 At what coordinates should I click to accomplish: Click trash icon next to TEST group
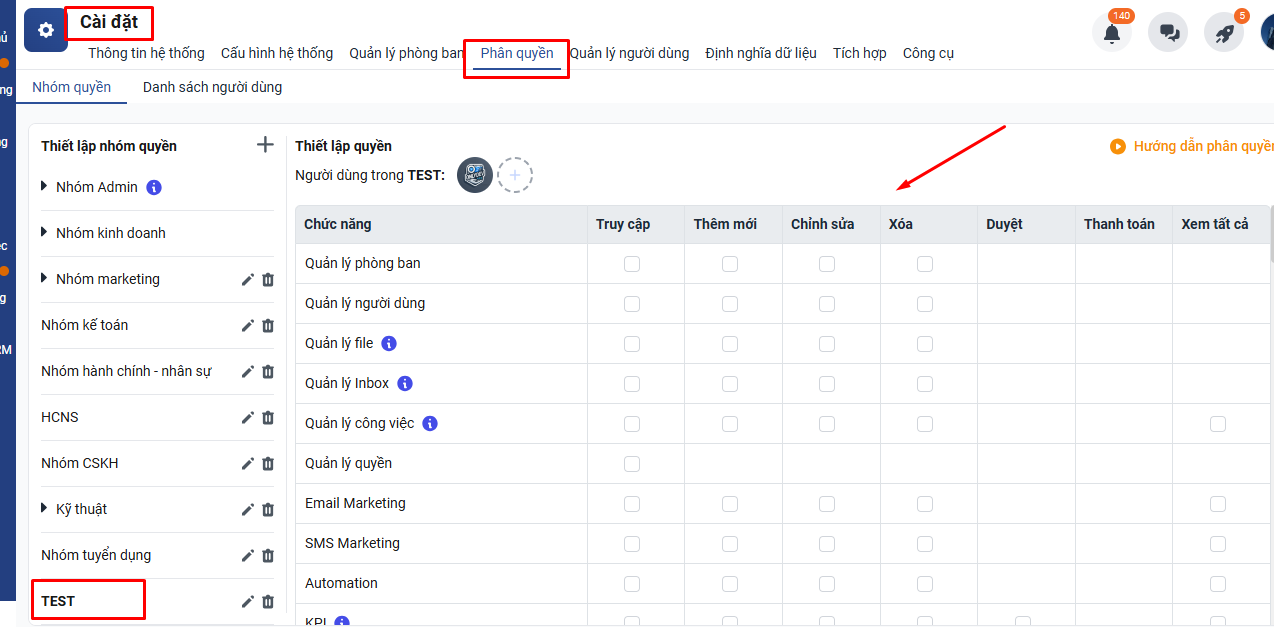pos(268,602)
